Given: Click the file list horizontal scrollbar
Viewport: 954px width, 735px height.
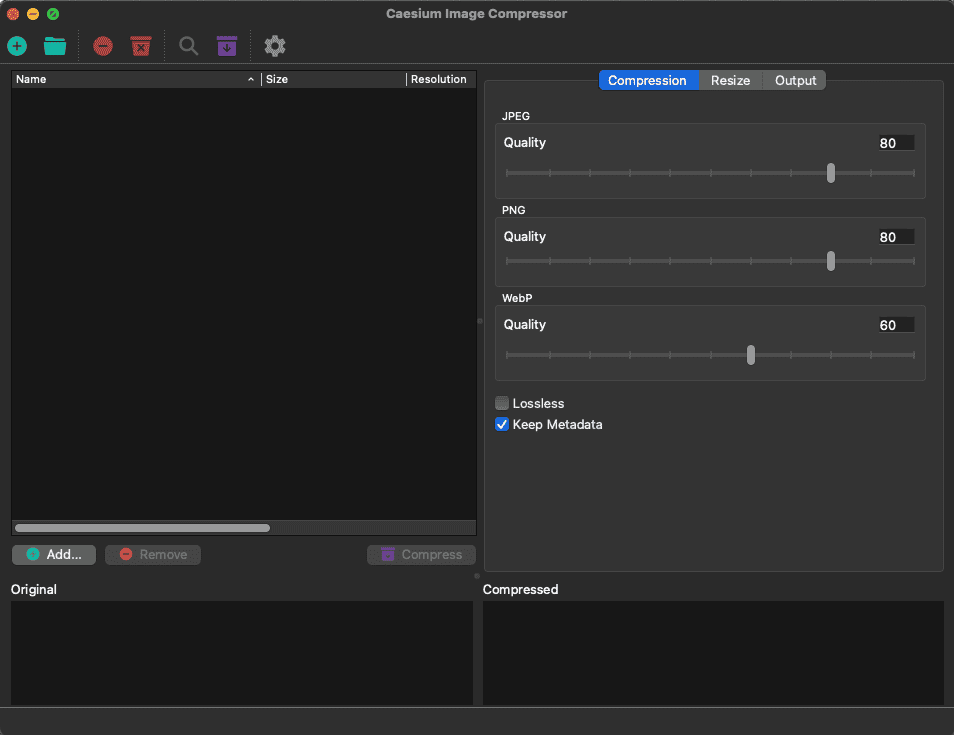Looking at the screenshot, I should 142,527.
